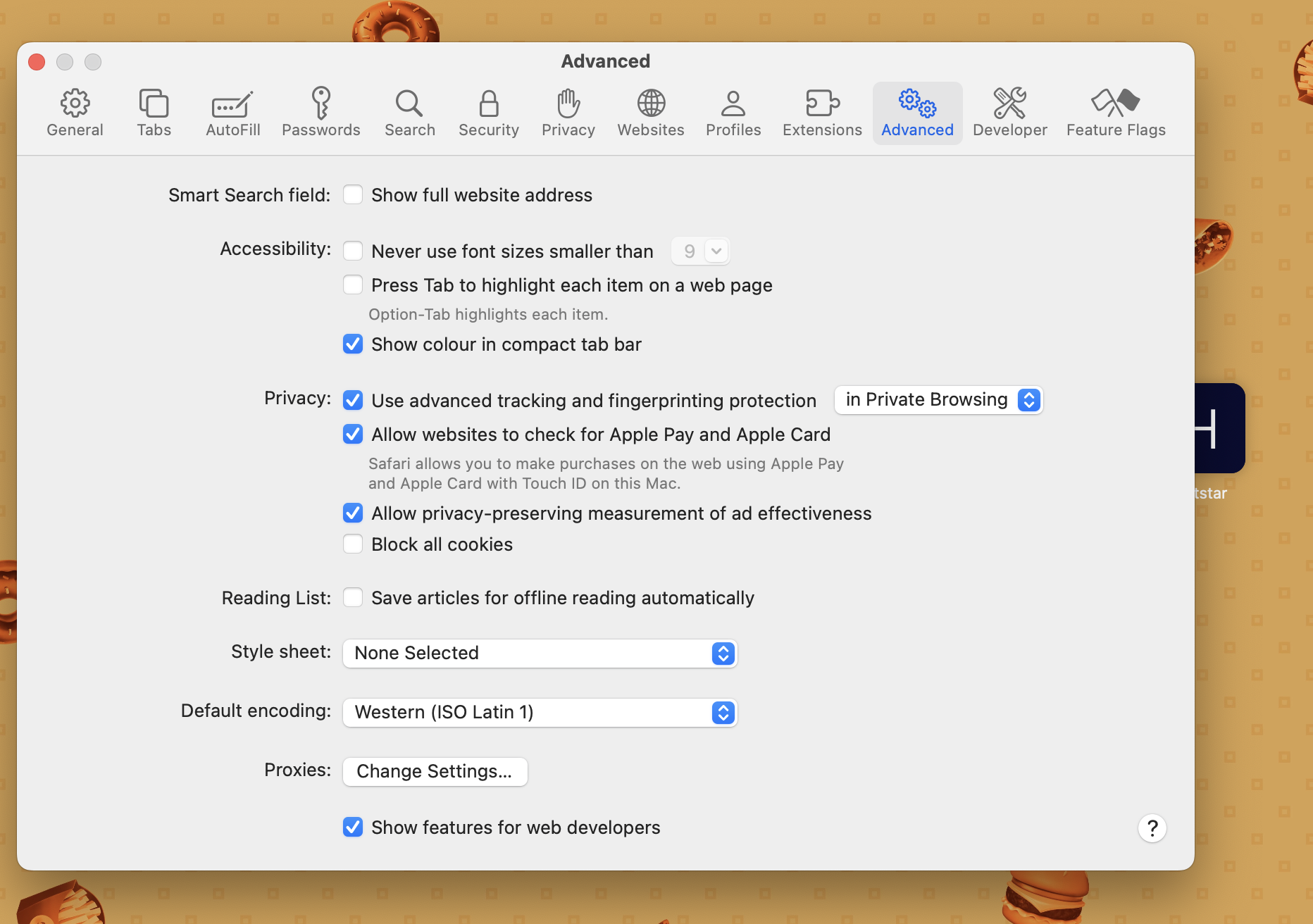The image size is (1313, 924).
Task: Switch to the Tabs settings tab
Action: point(154,113)
